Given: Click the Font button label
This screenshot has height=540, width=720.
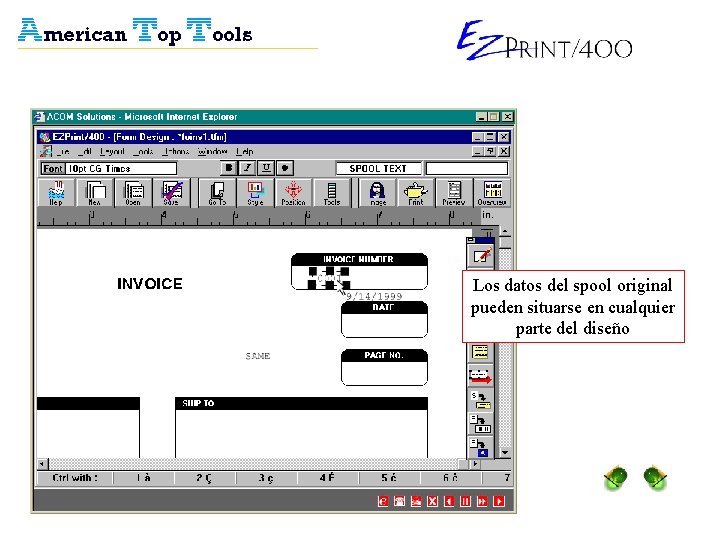Looking at the screenshot, I should click(53, 169).
